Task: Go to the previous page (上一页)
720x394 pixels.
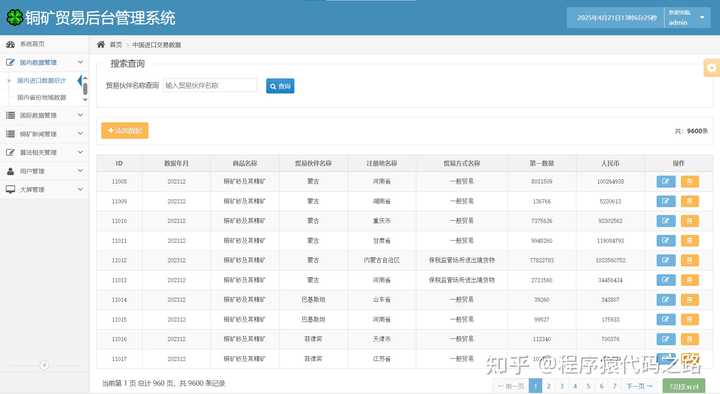Action: click(x=511, y=386)
